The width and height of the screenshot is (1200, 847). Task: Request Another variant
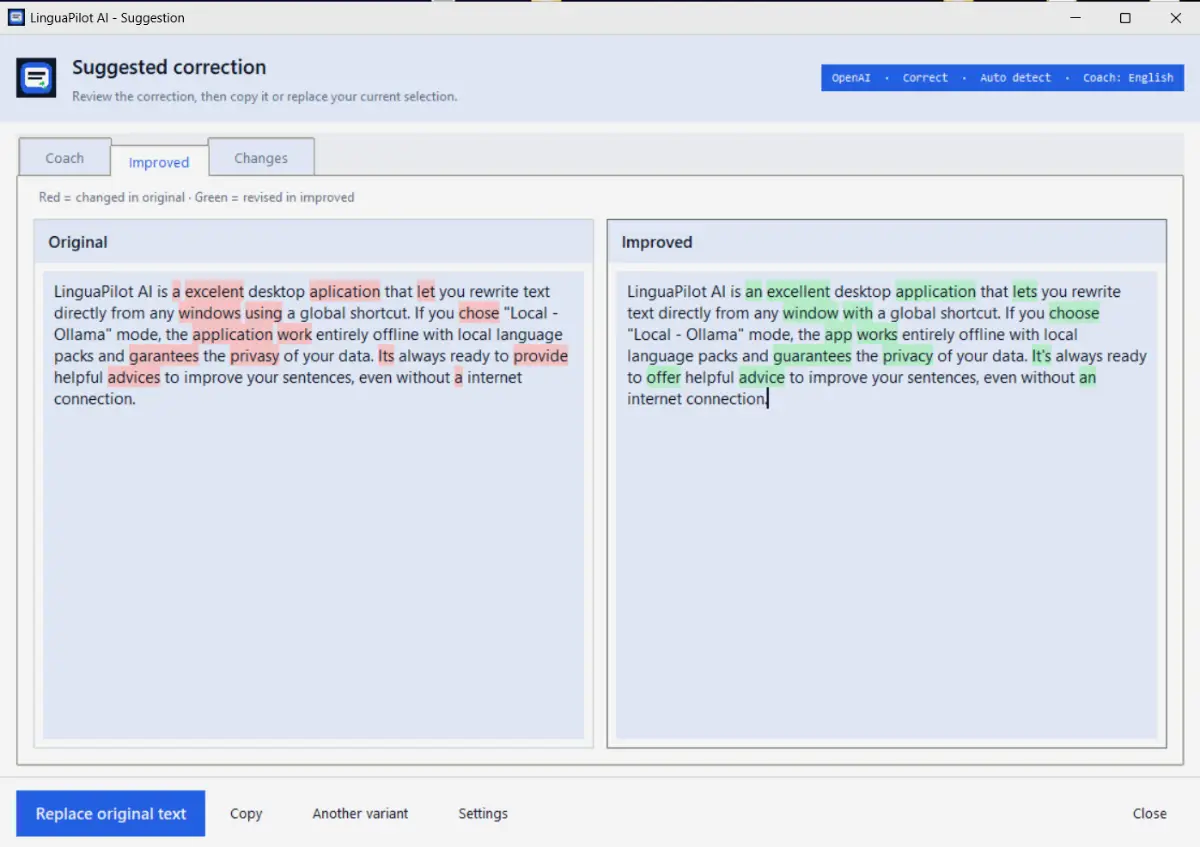(360, 813)
